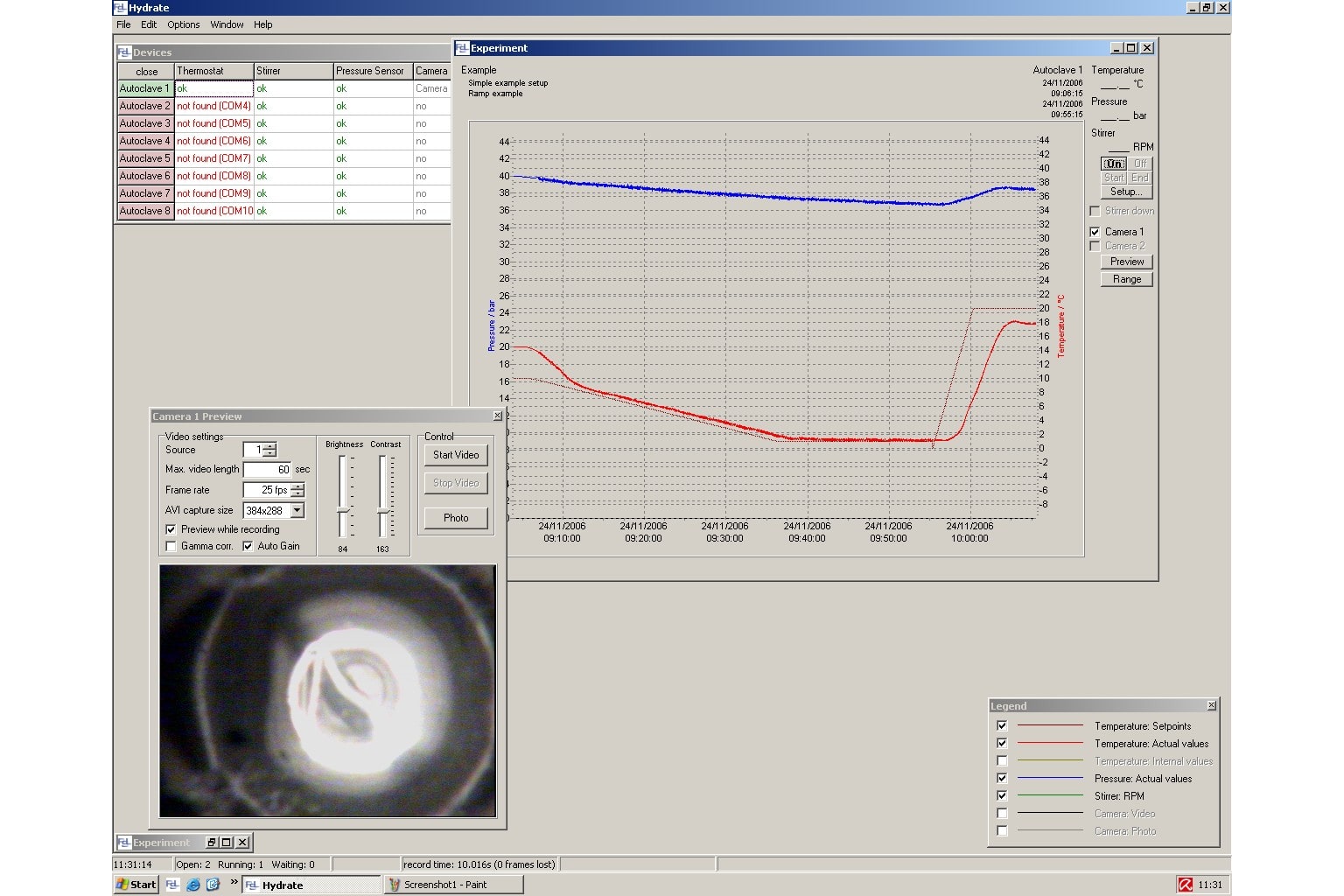
Task: Open the AVI capture size dropdown
Action: pyautogui.click(x=297, y=510)
